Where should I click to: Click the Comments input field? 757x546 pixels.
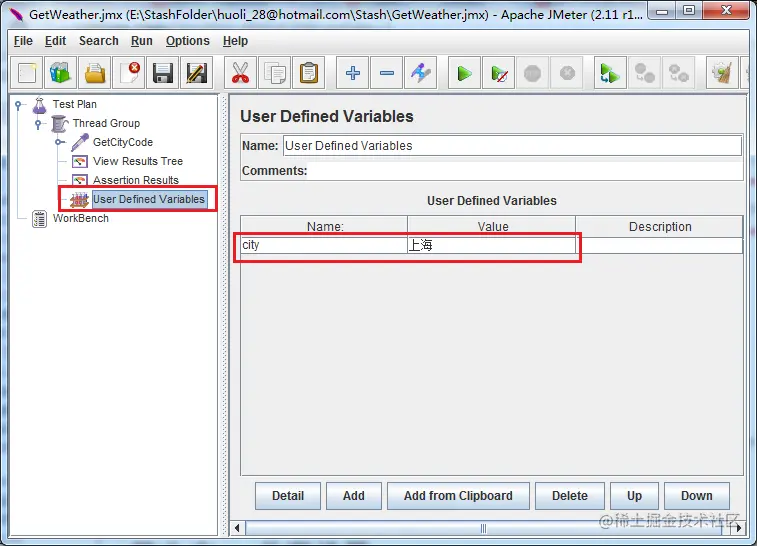[x=525, y=171]
